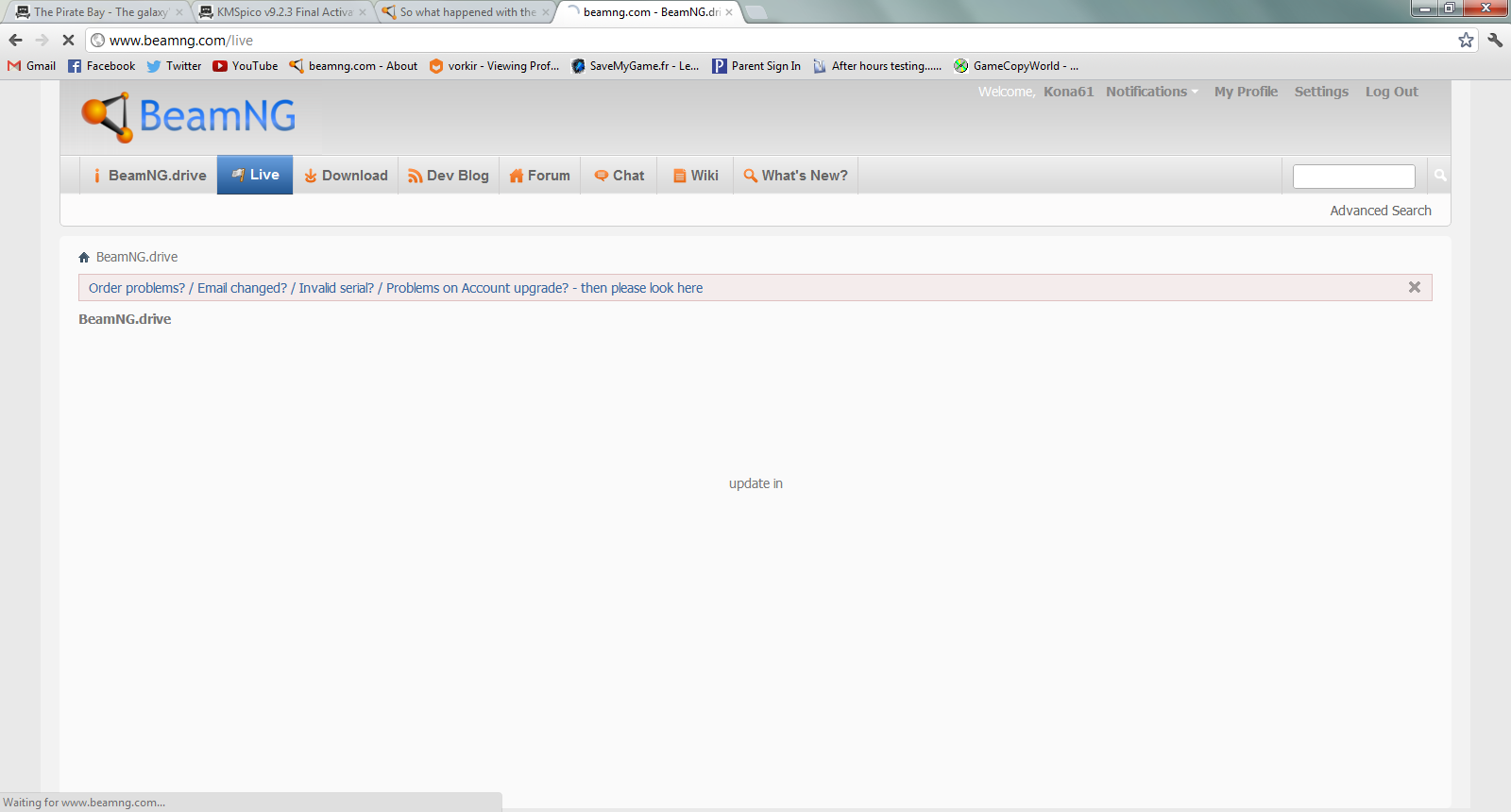The image size is (1511, 812).
Task: Click the BeamNG logo
Action: click(189, 117)
